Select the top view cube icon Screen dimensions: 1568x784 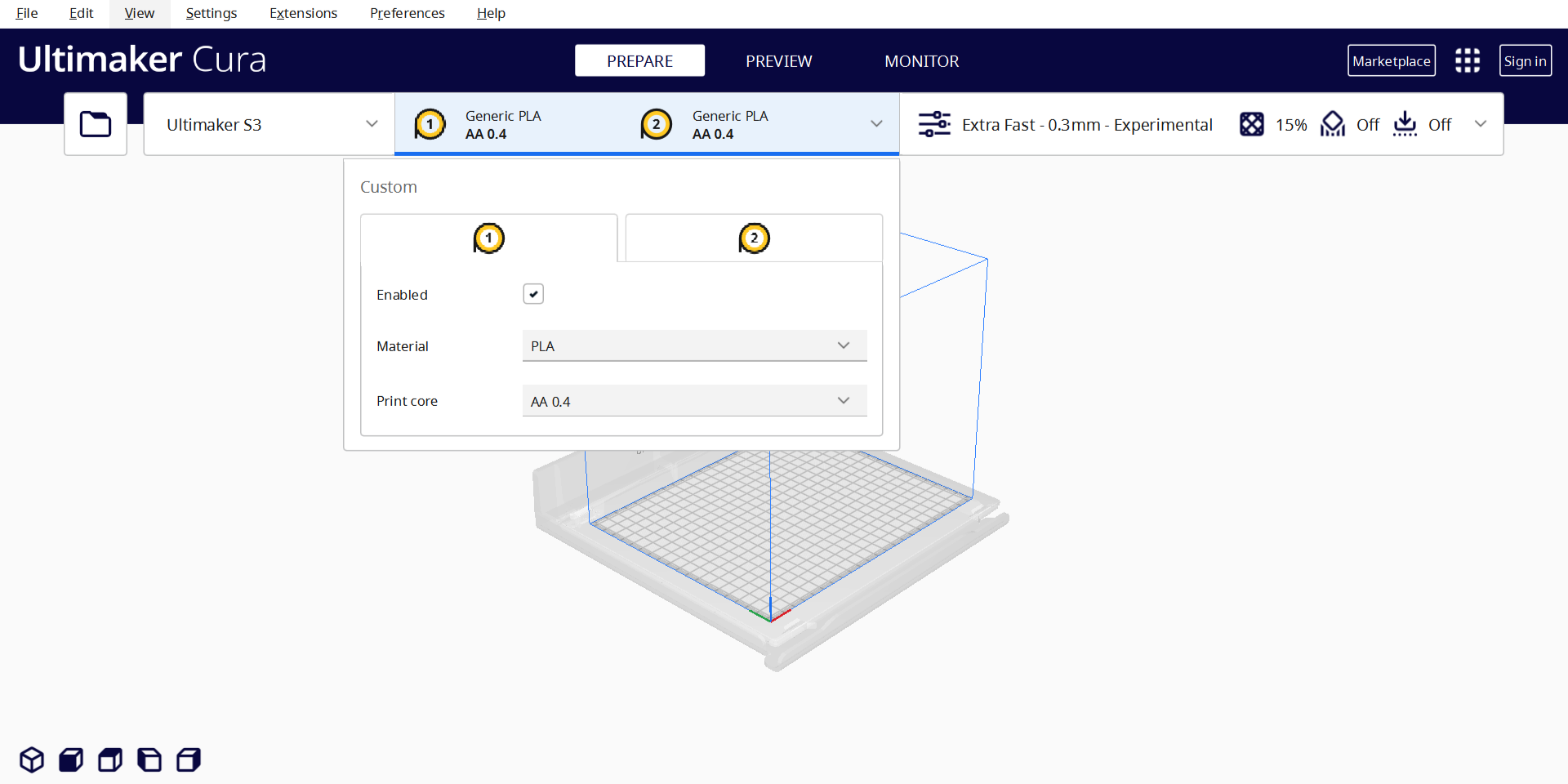tap(110, 759)
